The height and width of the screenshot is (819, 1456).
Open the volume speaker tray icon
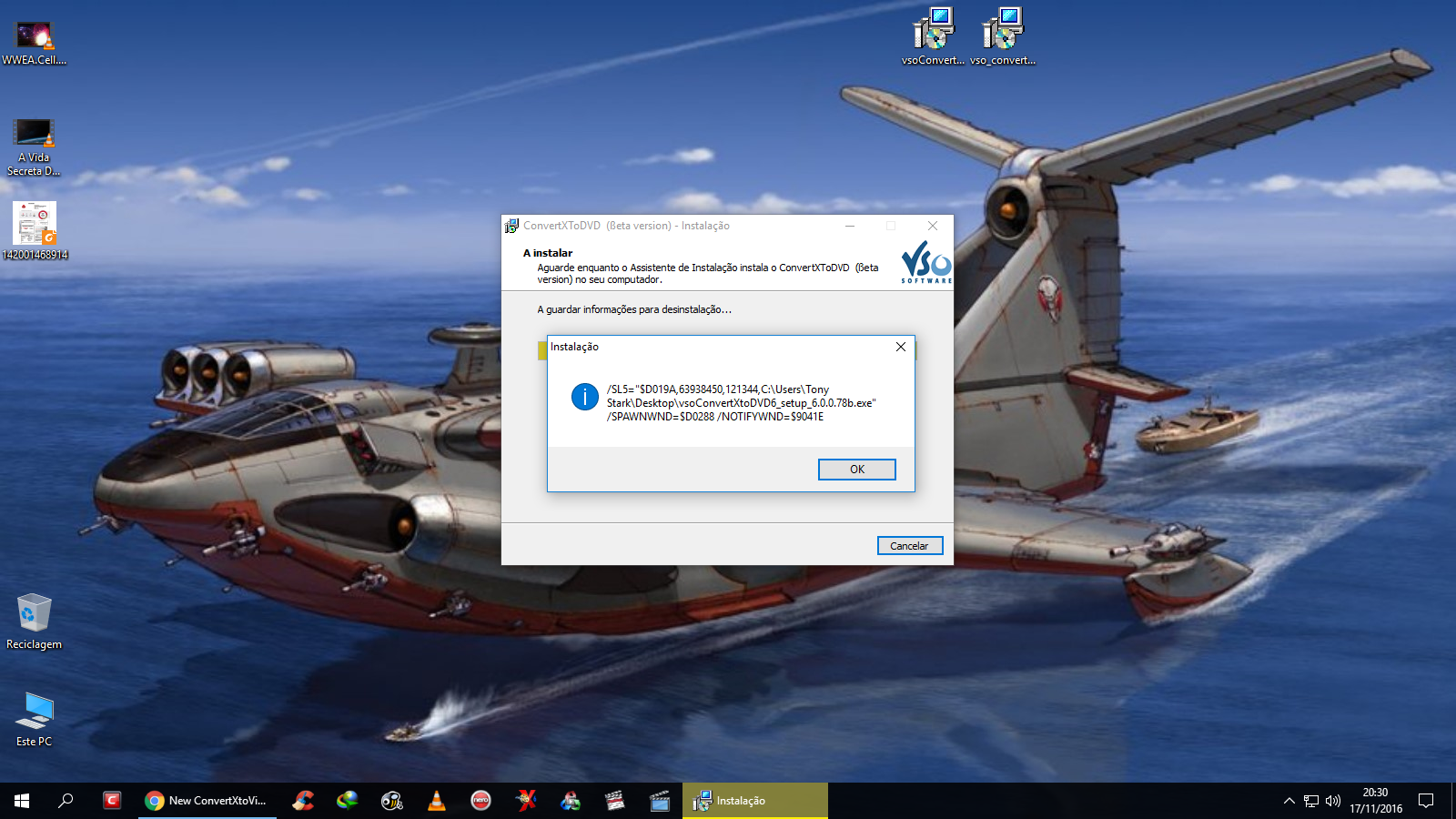tap(1333, 801)
